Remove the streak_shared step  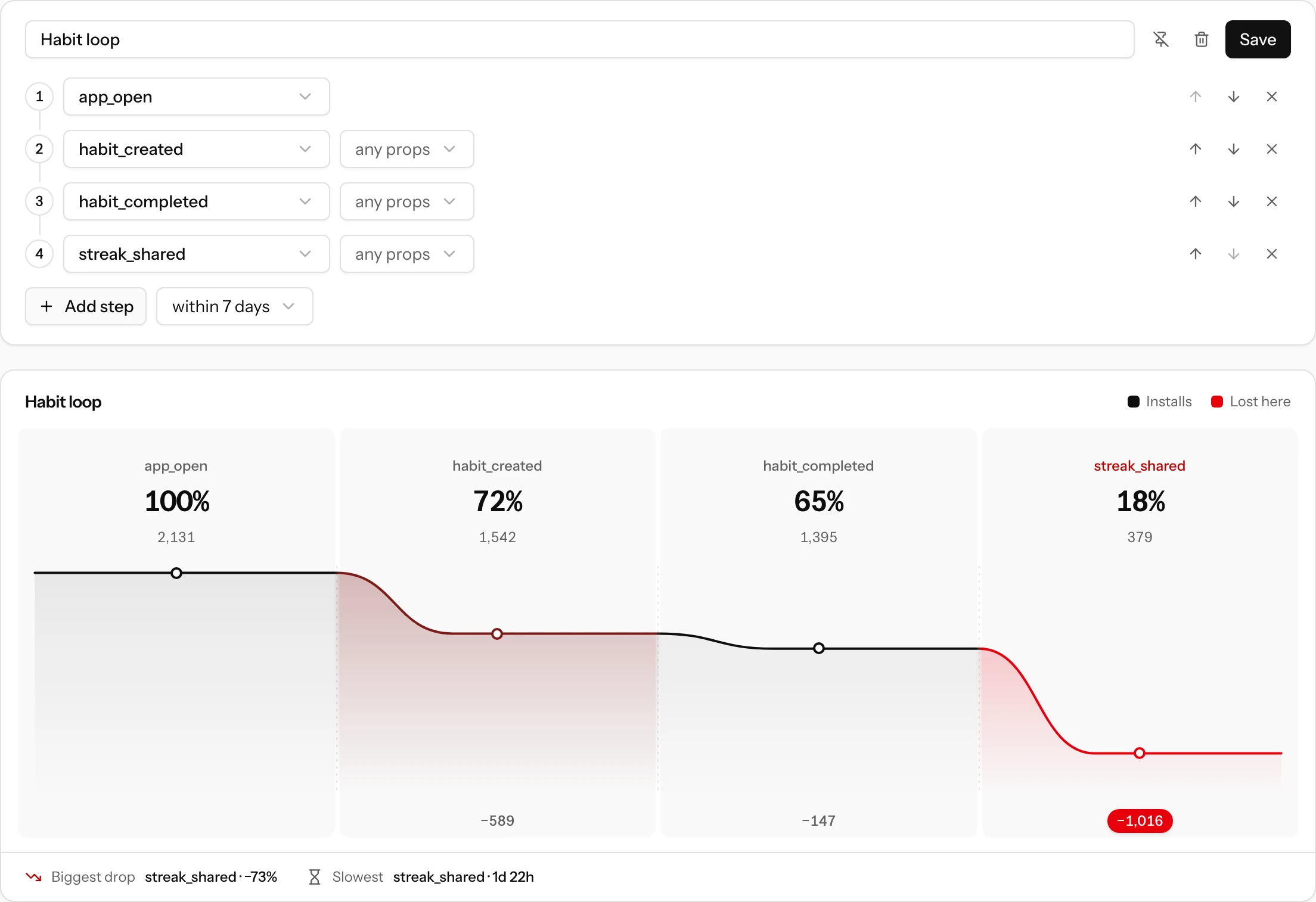[x=1272, y=254]
